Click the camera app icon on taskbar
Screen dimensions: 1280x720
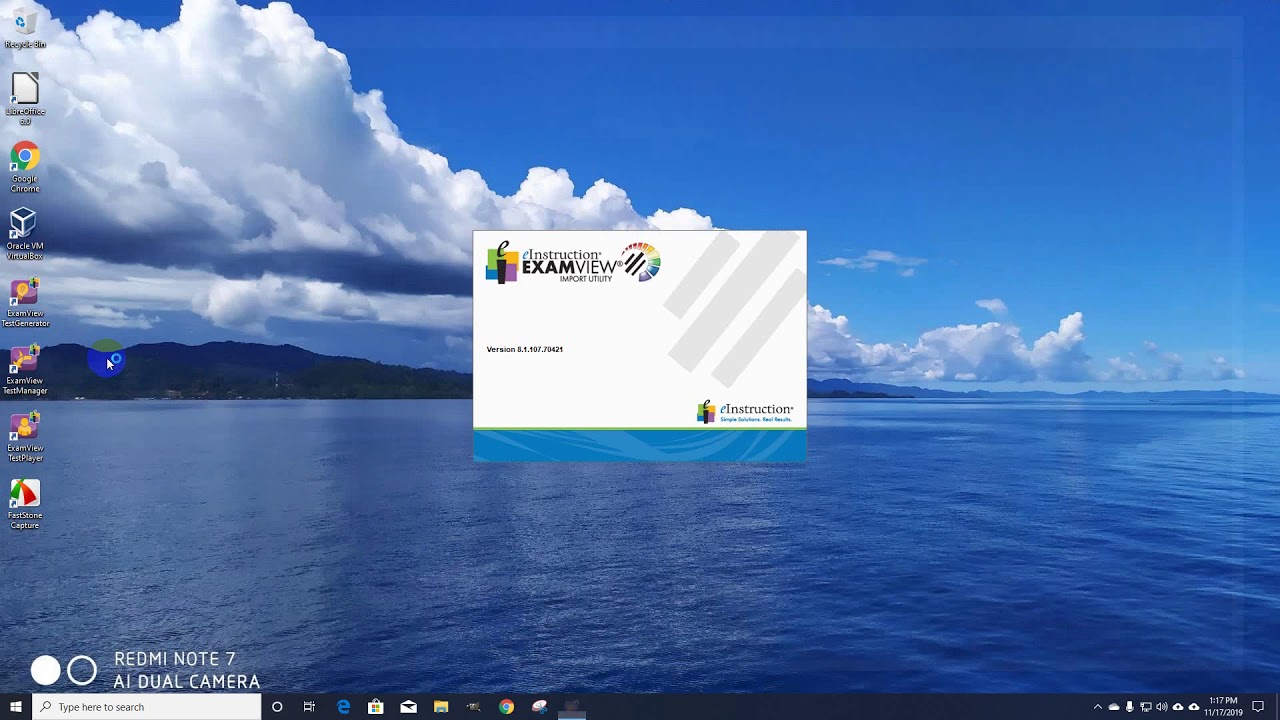474,707
